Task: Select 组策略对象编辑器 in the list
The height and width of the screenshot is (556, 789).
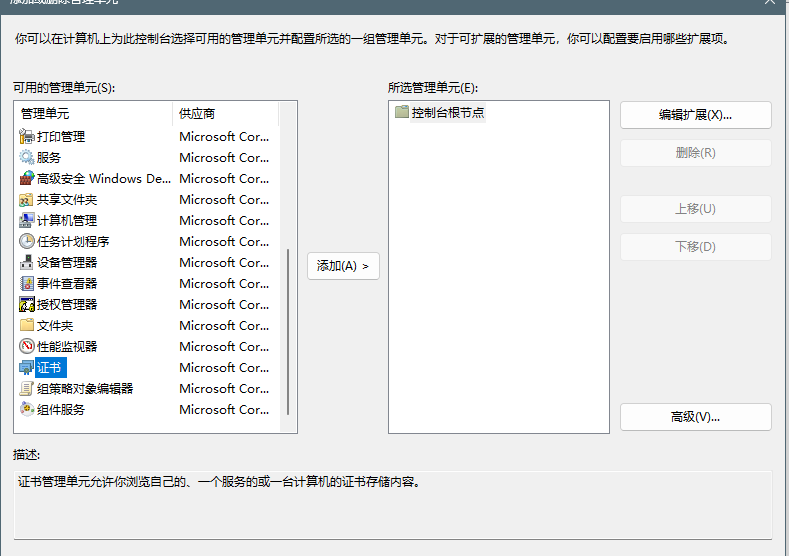Action: point(85,389)
